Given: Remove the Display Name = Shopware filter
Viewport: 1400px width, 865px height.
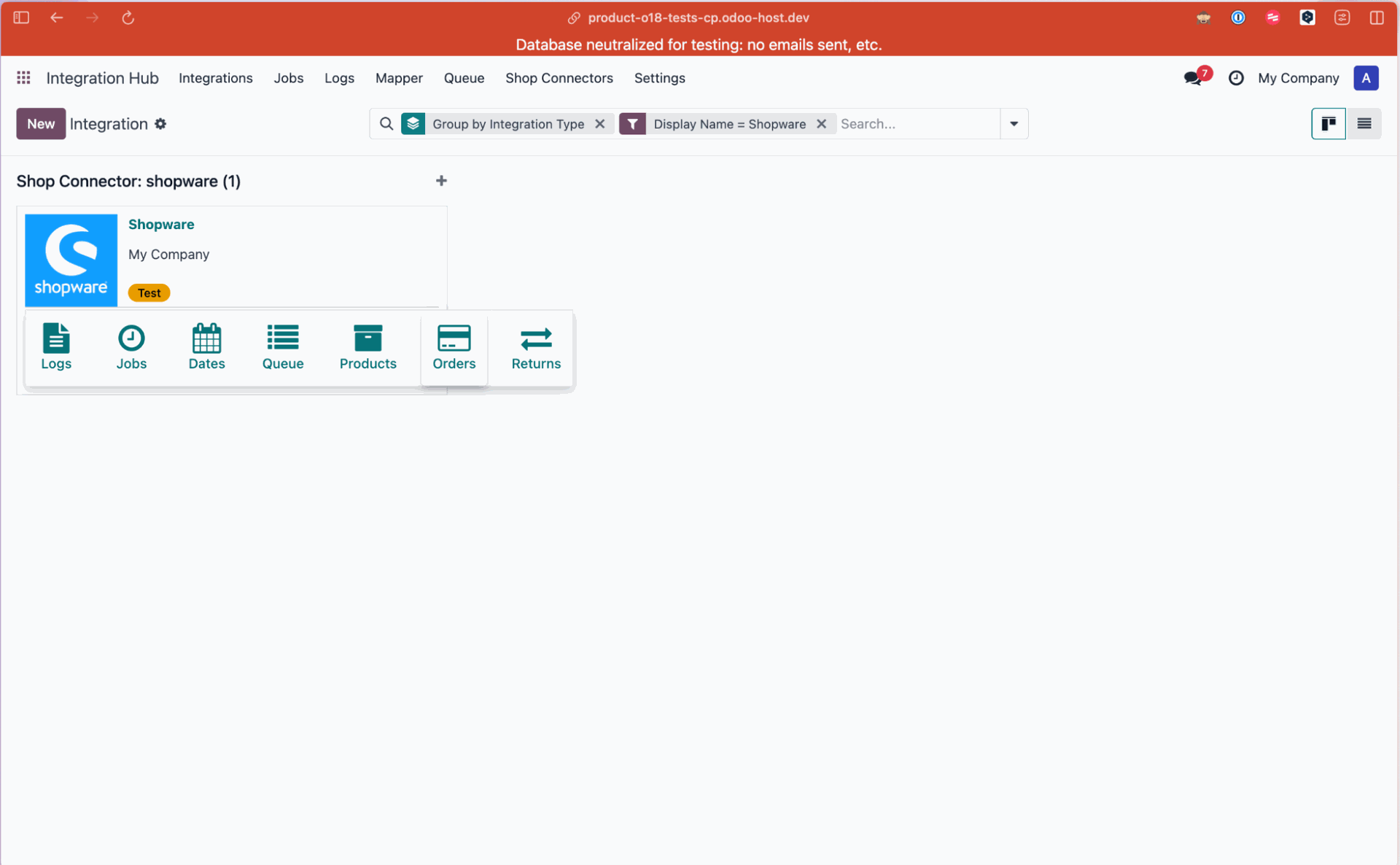Looking at the screenshot, I should pos(821,124).
